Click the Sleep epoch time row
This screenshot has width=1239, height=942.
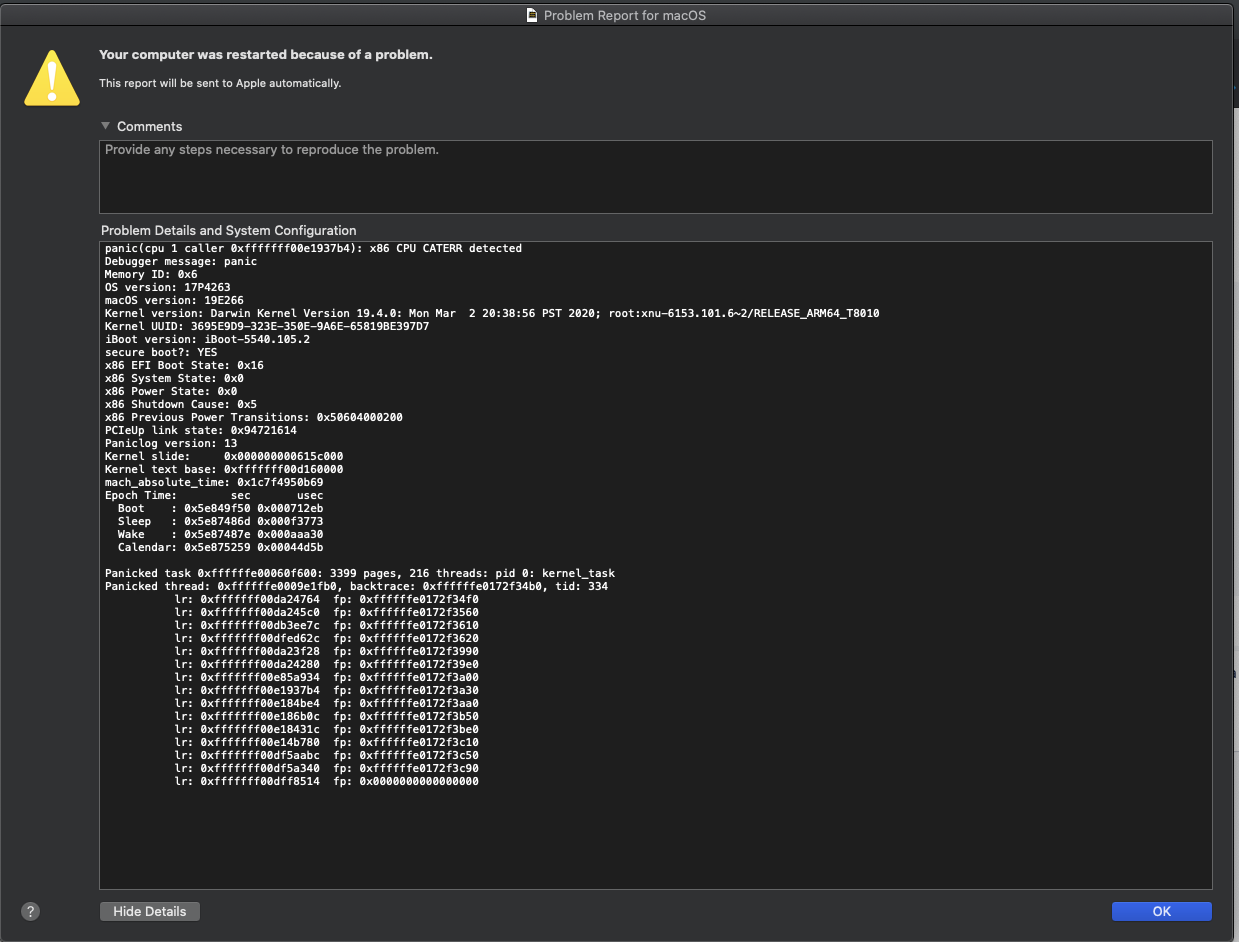220,521
